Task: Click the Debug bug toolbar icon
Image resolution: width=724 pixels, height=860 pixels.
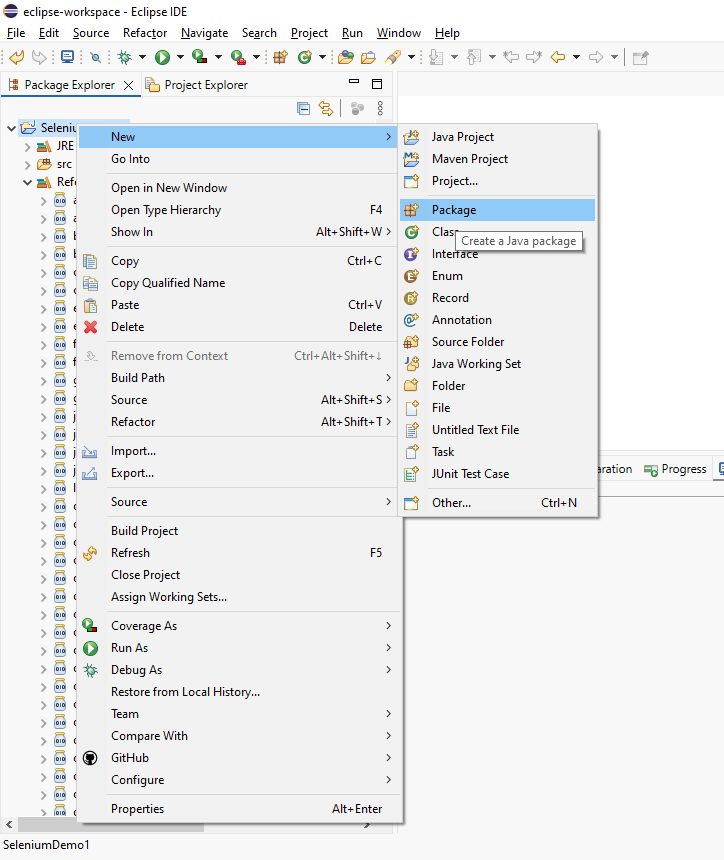Action: click(125, 57)
